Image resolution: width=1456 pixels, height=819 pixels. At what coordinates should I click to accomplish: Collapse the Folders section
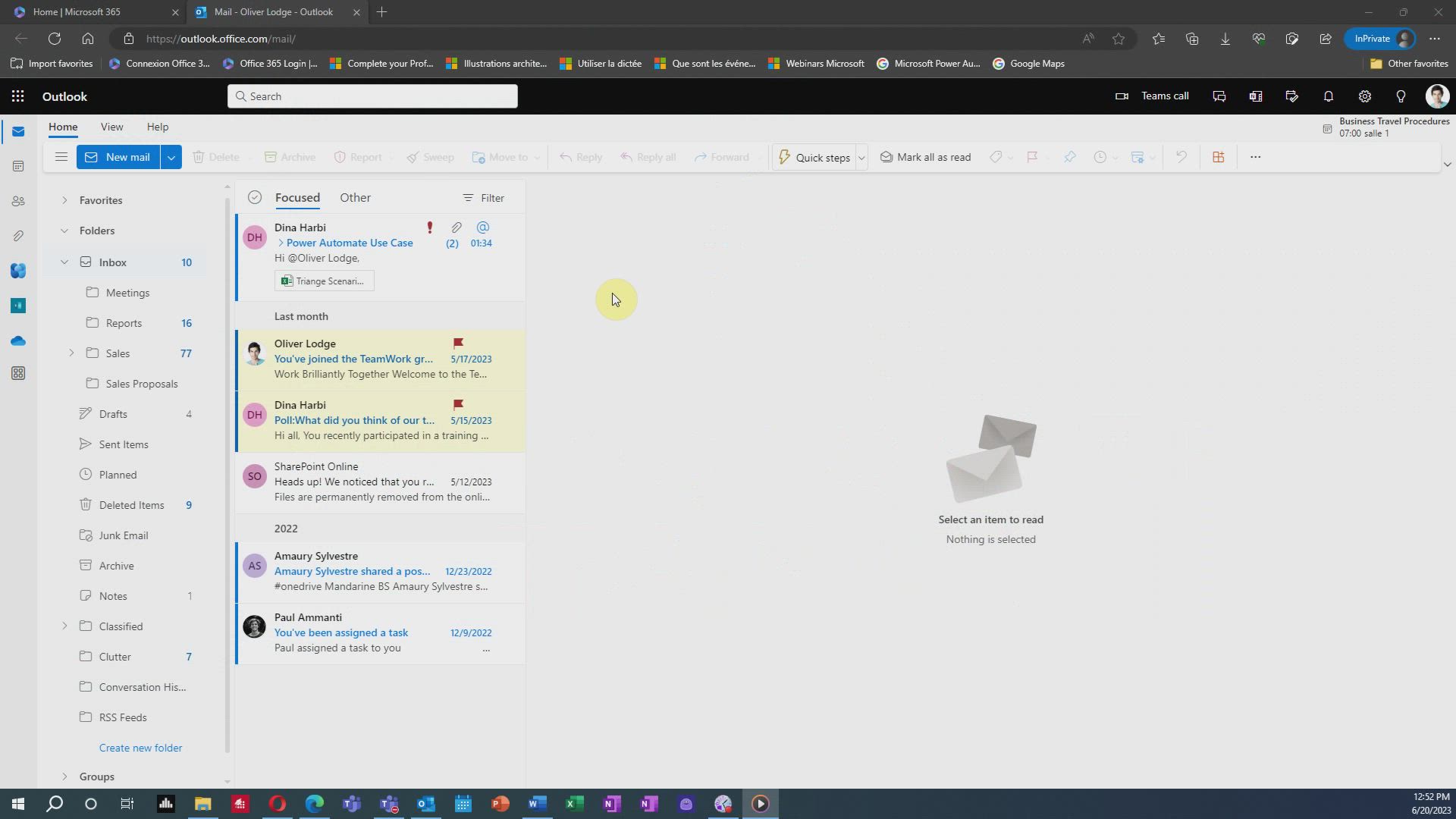coord(64,231)
